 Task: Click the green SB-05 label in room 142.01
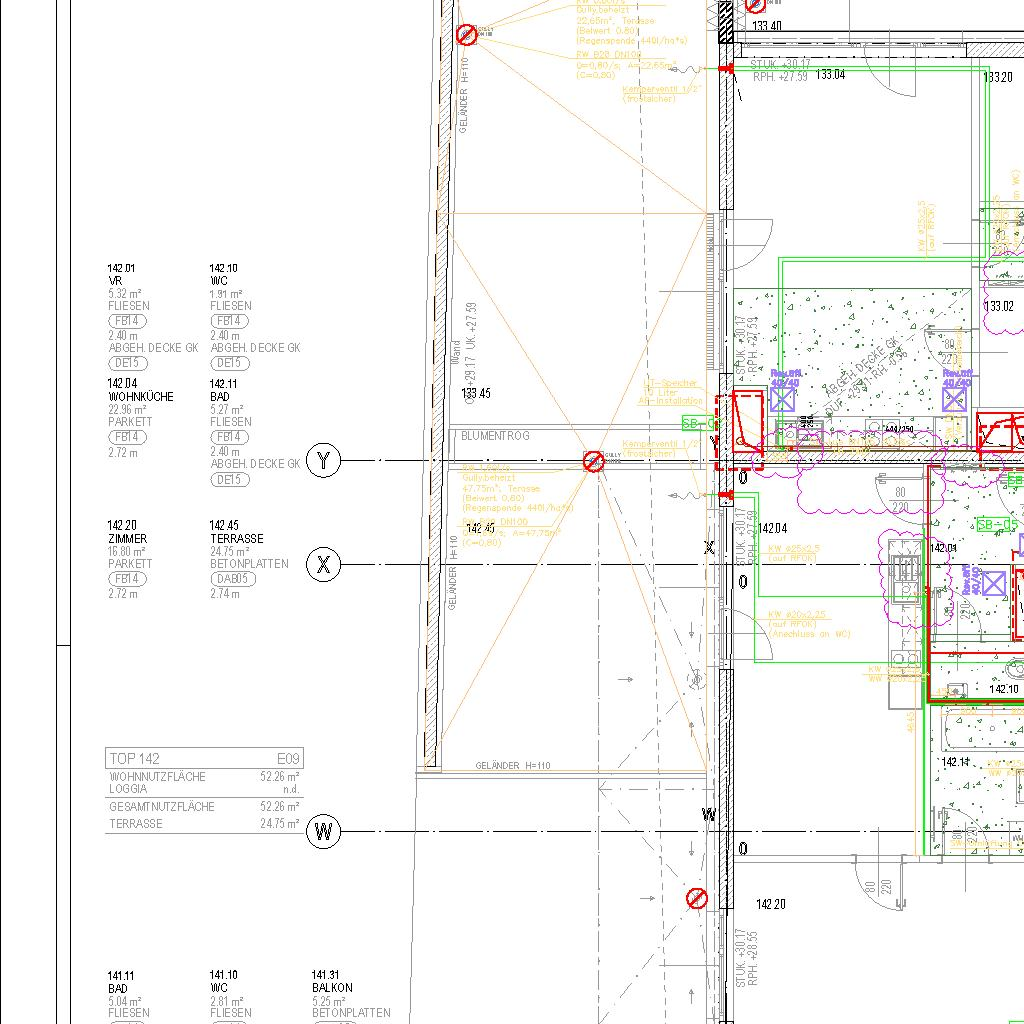(997, 524)
